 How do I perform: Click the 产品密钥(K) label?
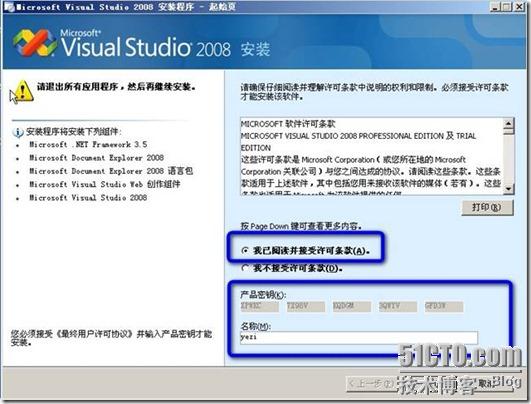(263, 295)
